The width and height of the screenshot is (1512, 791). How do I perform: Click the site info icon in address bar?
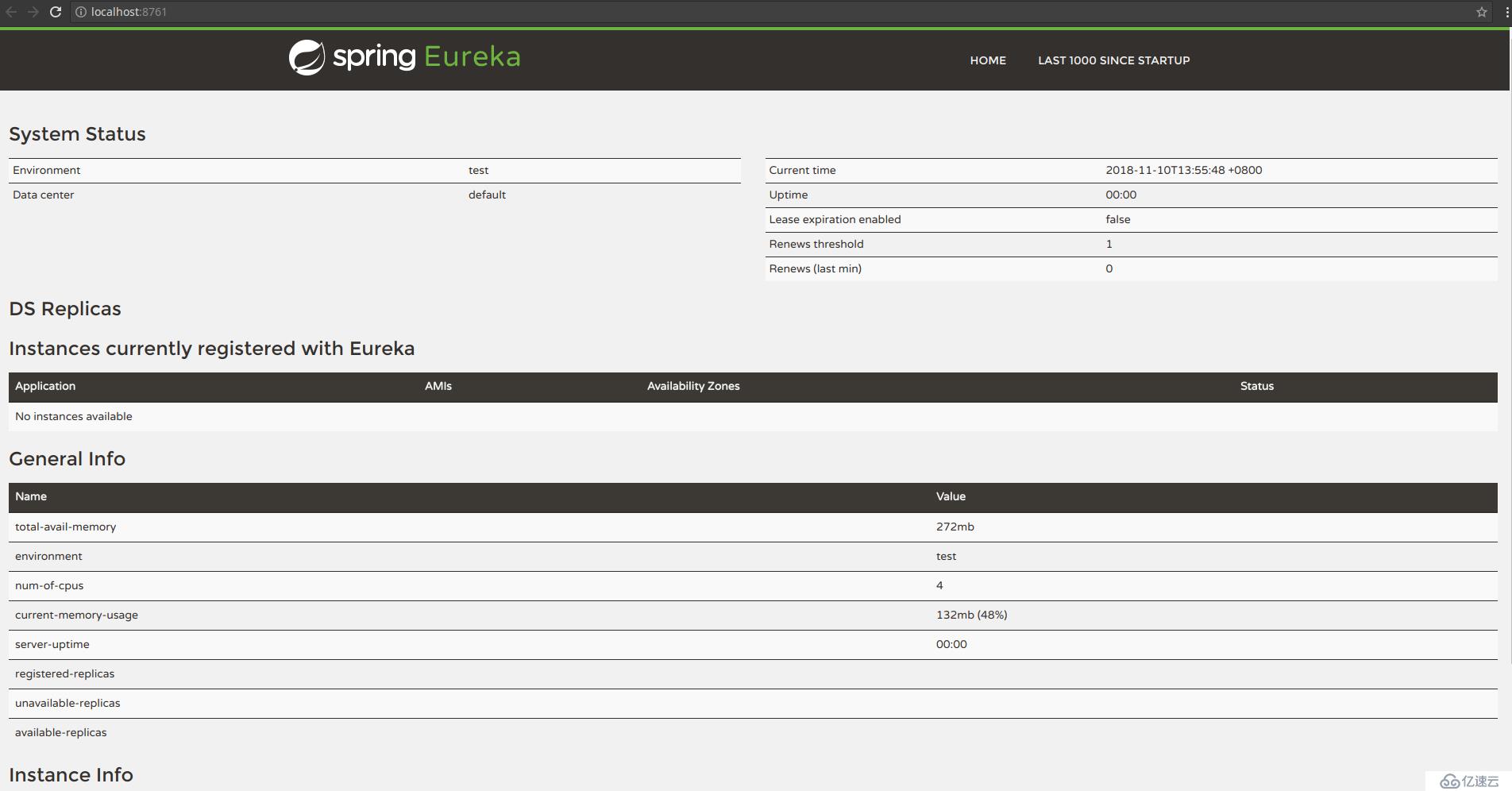tap(81, 12)
